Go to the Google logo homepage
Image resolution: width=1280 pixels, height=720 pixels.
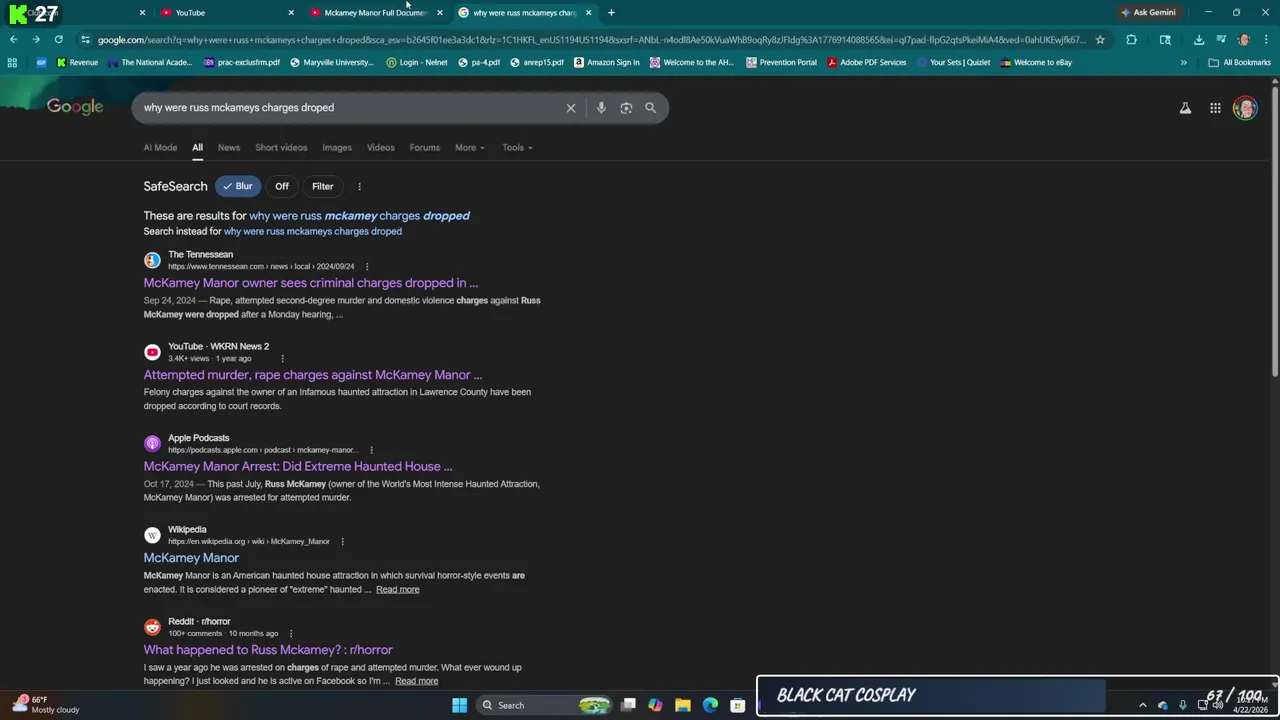[75, 107]
